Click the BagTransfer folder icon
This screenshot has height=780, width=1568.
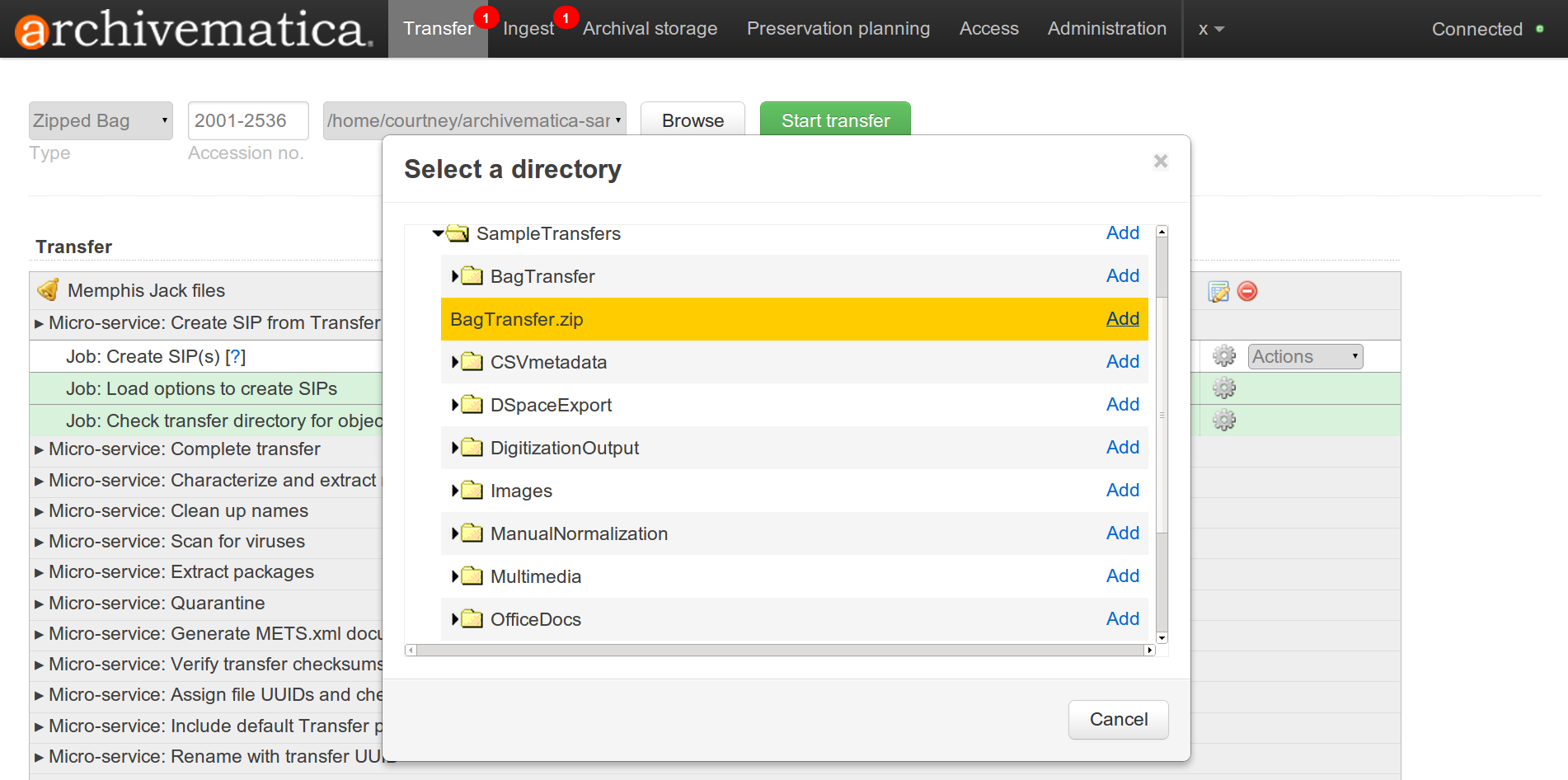pyautogui.click(x=472, y=276)
